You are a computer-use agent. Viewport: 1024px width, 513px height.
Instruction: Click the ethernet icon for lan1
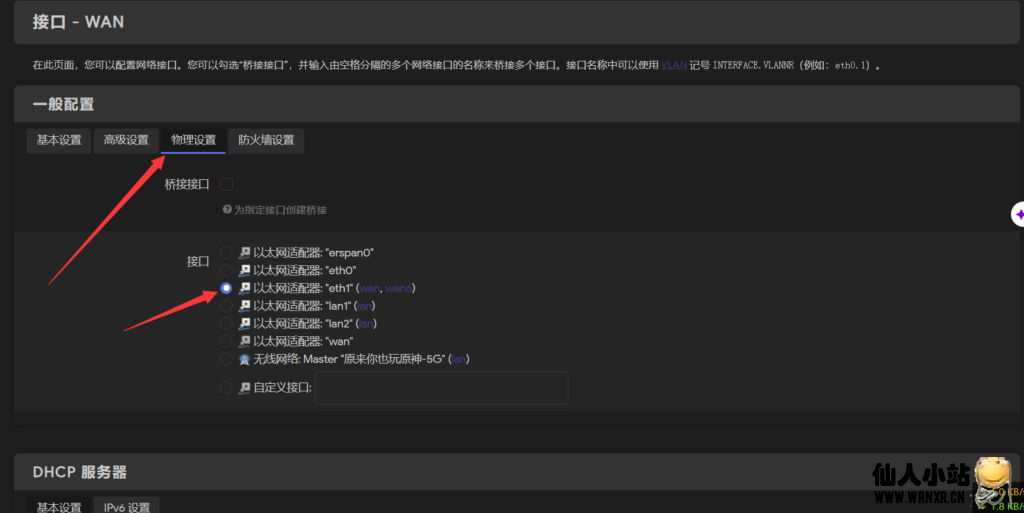(x=245, y=305)
